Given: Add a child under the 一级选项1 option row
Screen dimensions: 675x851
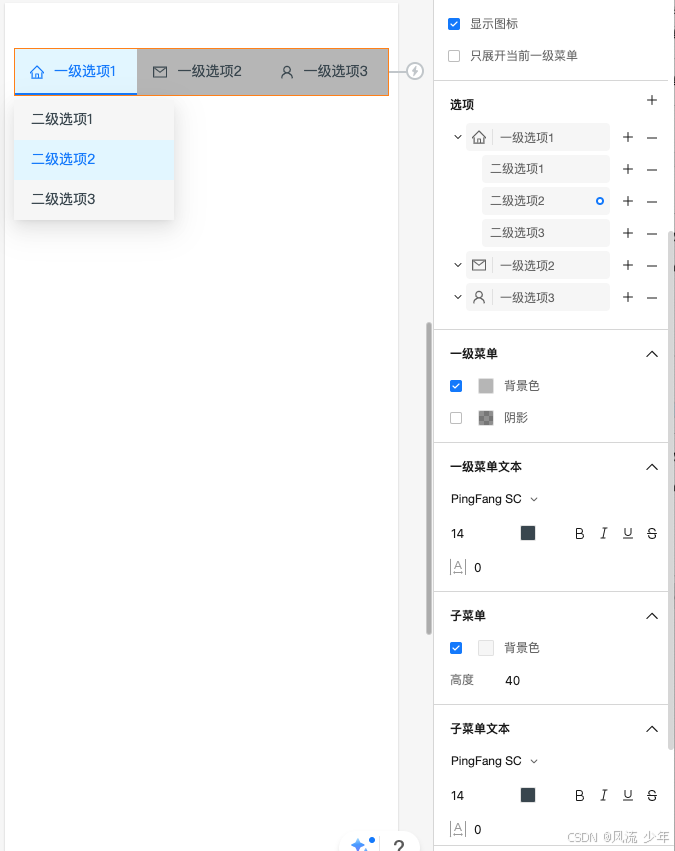Looking at the screenshot, I should click(x=628, y=137).
